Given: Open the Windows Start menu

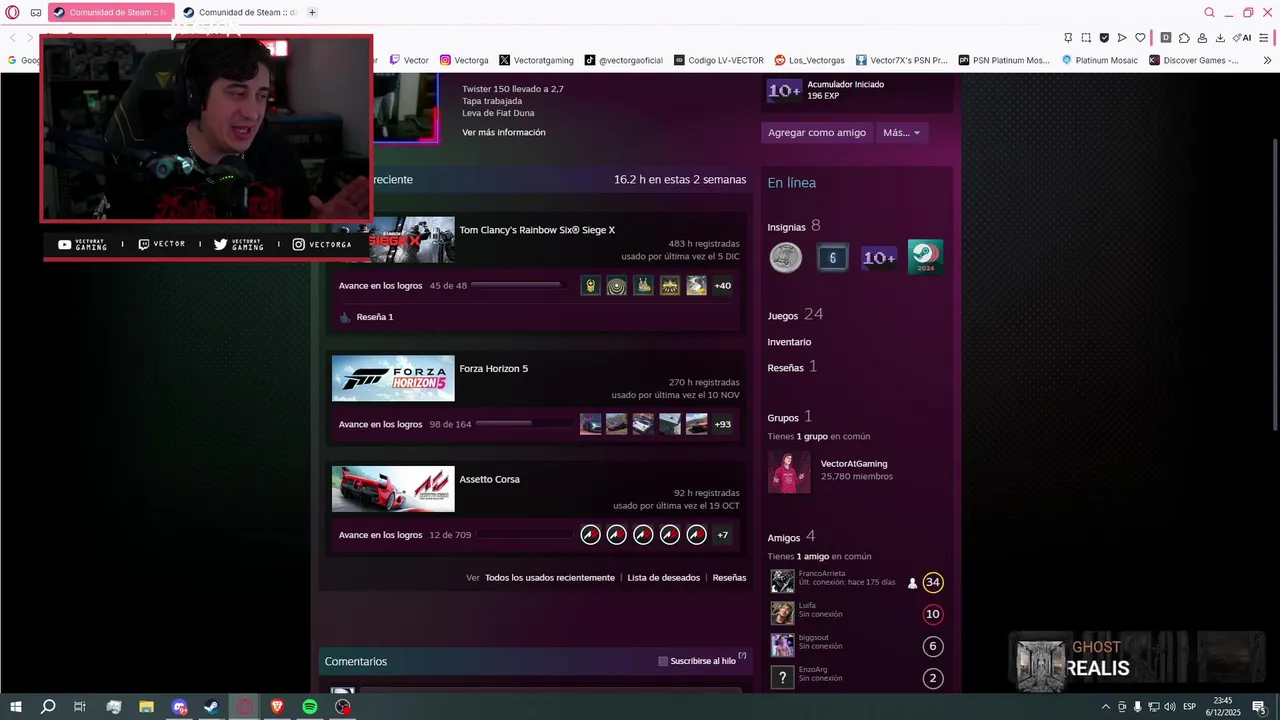Looking at the screenshot, I should pos(16,707).
